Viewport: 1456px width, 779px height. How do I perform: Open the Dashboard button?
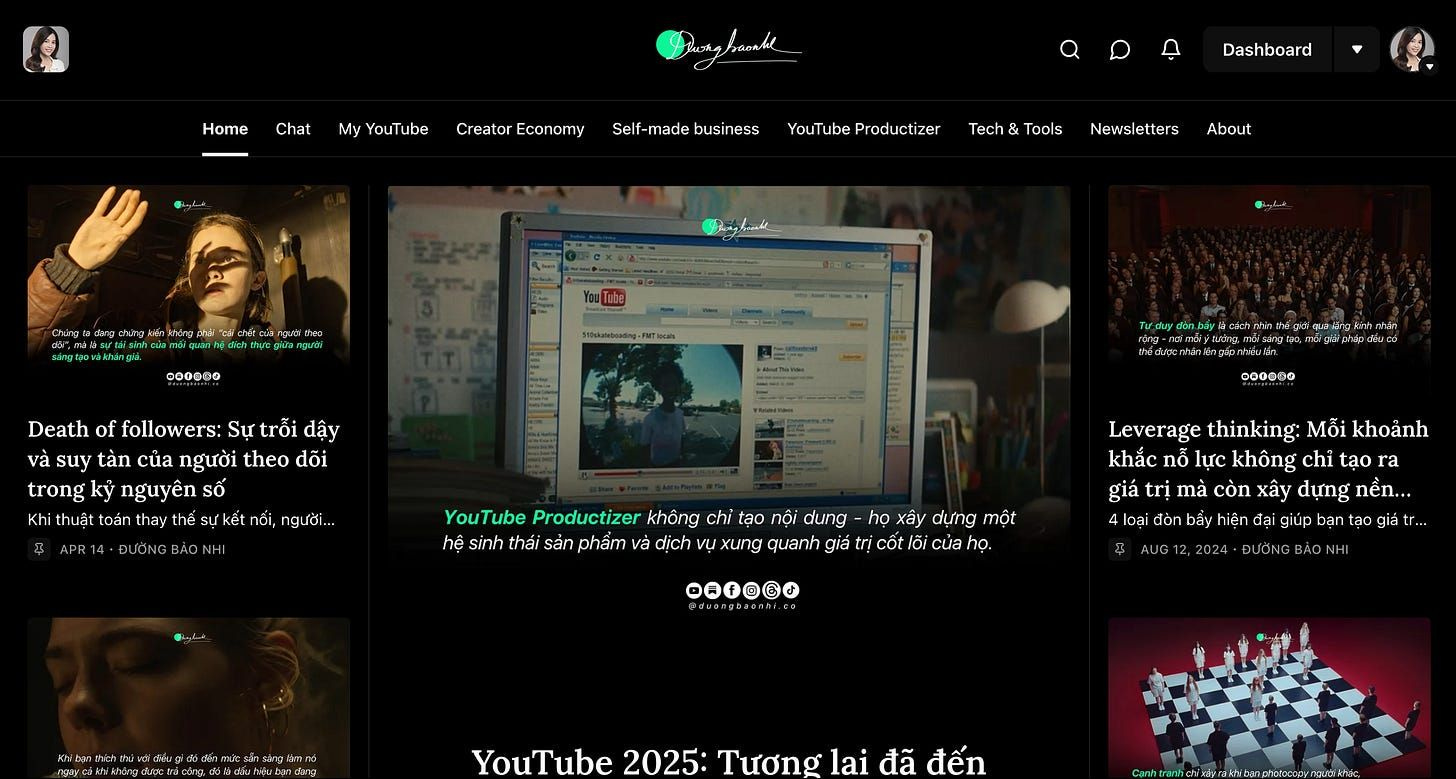(x=1267, y=49)
